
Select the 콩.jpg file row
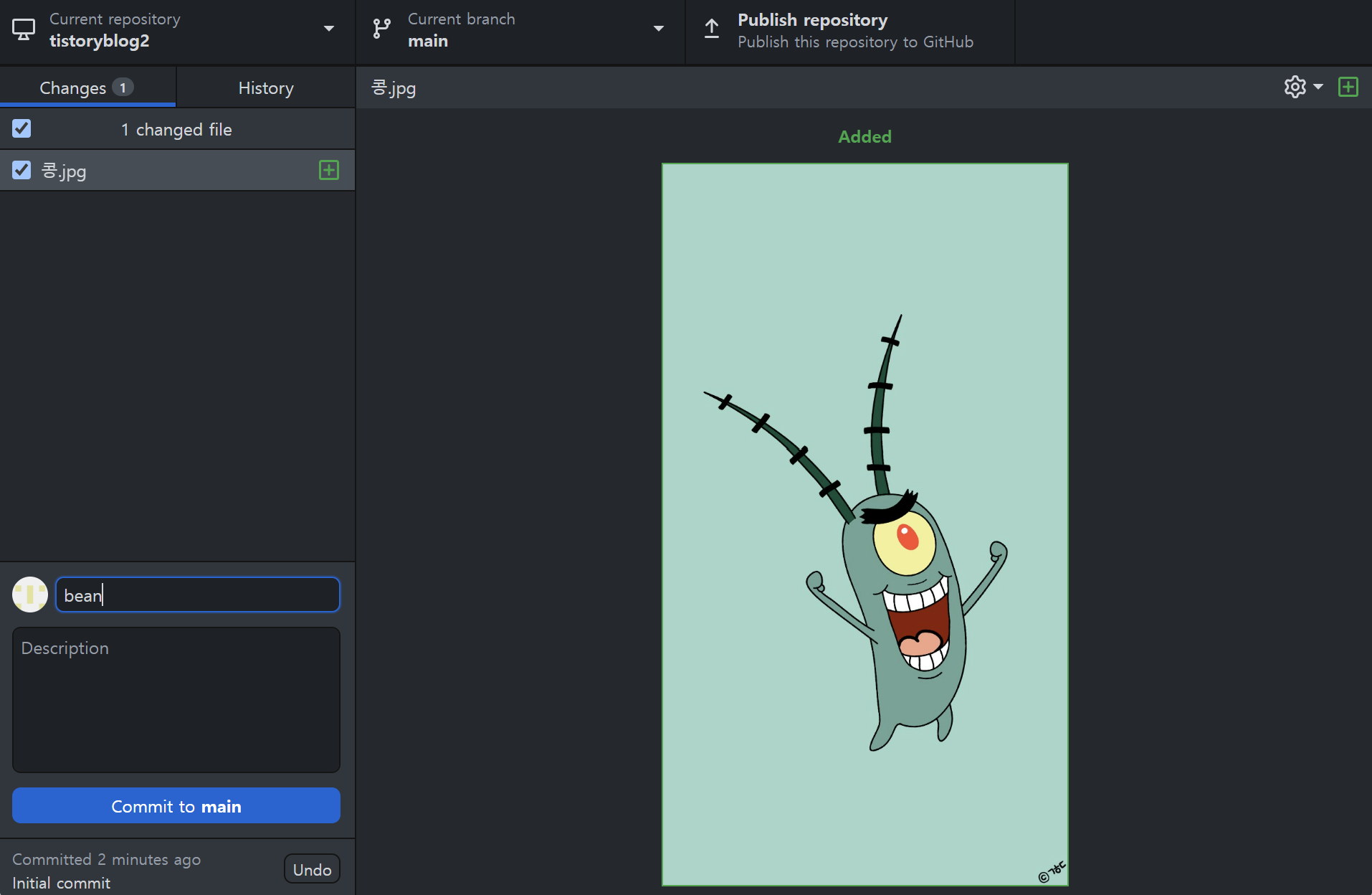(177, 170)
